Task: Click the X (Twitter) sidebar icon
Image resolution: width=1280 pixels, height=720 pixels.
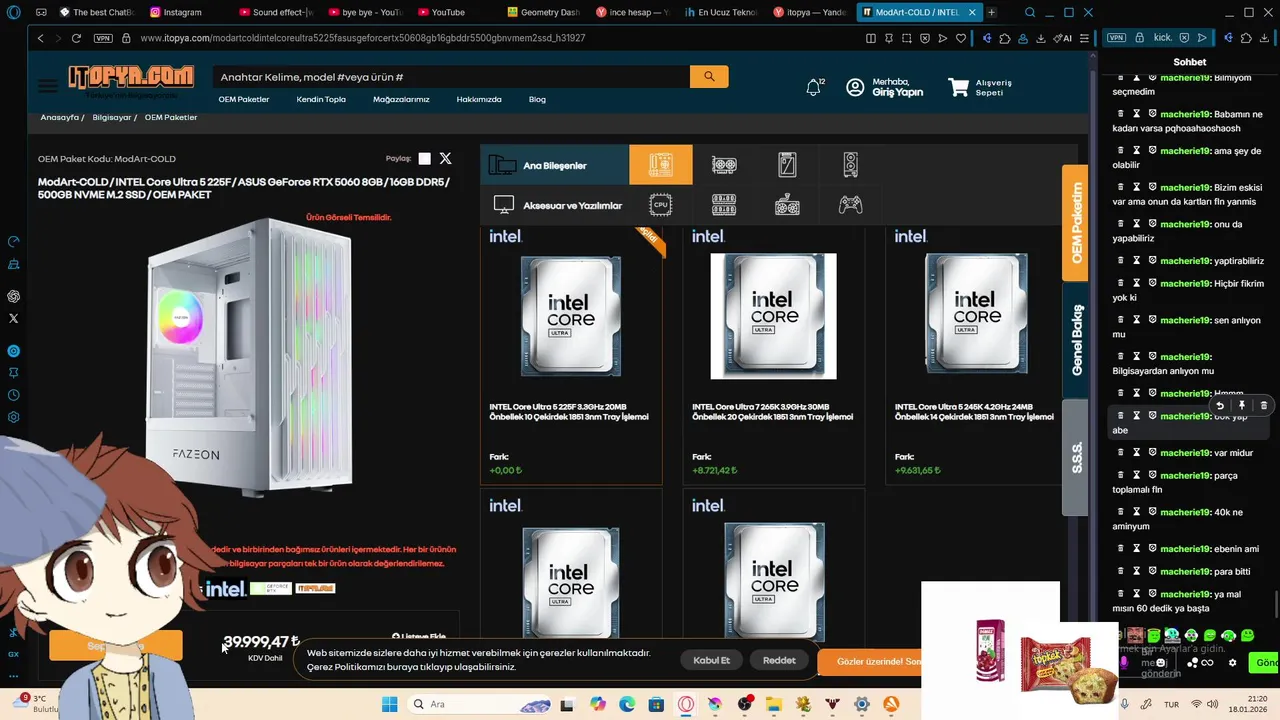Action: (x=13, y=318)
